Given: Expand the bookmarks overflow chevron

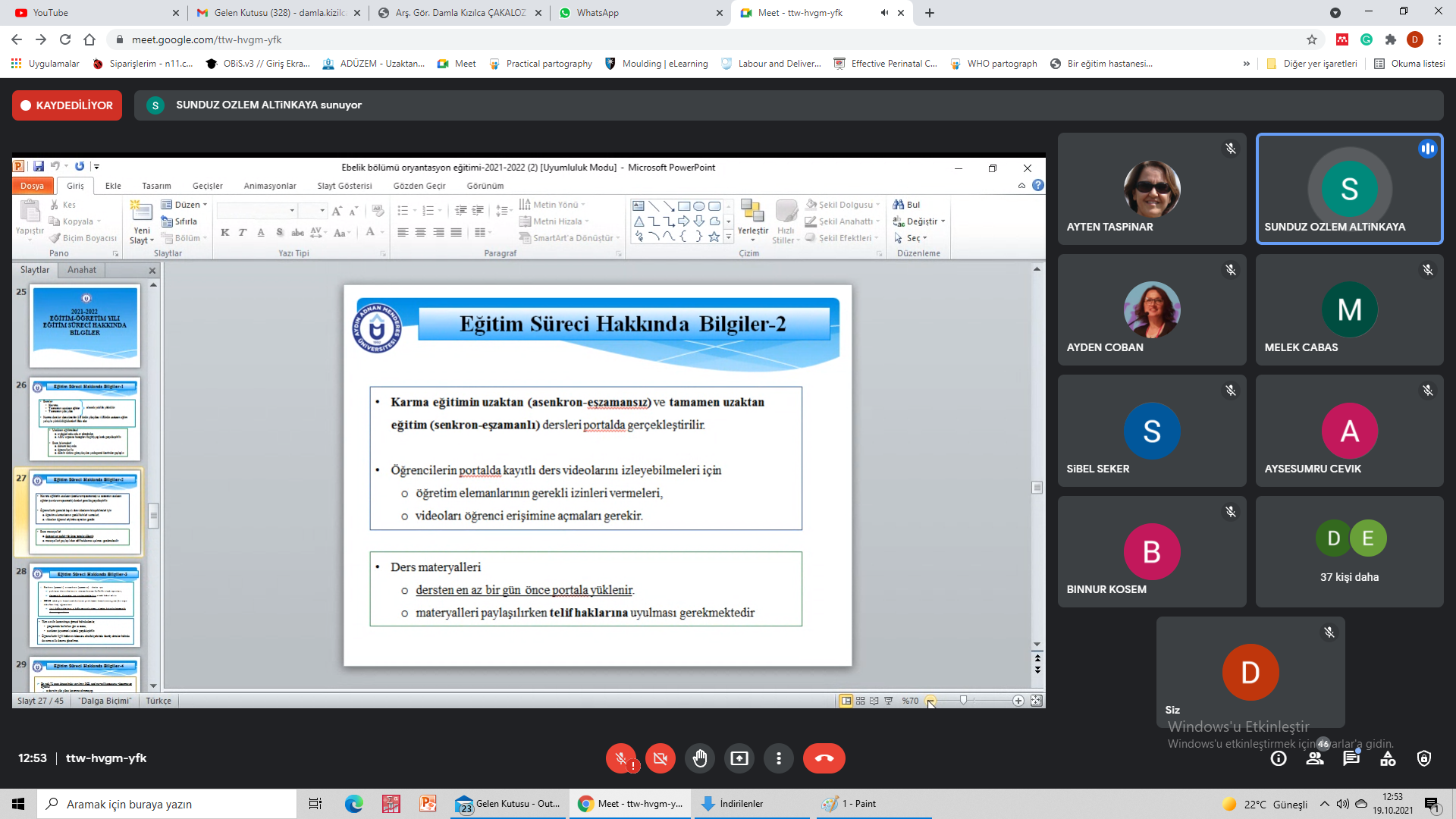Looking at the screenshot, I should pos(1246,64).
